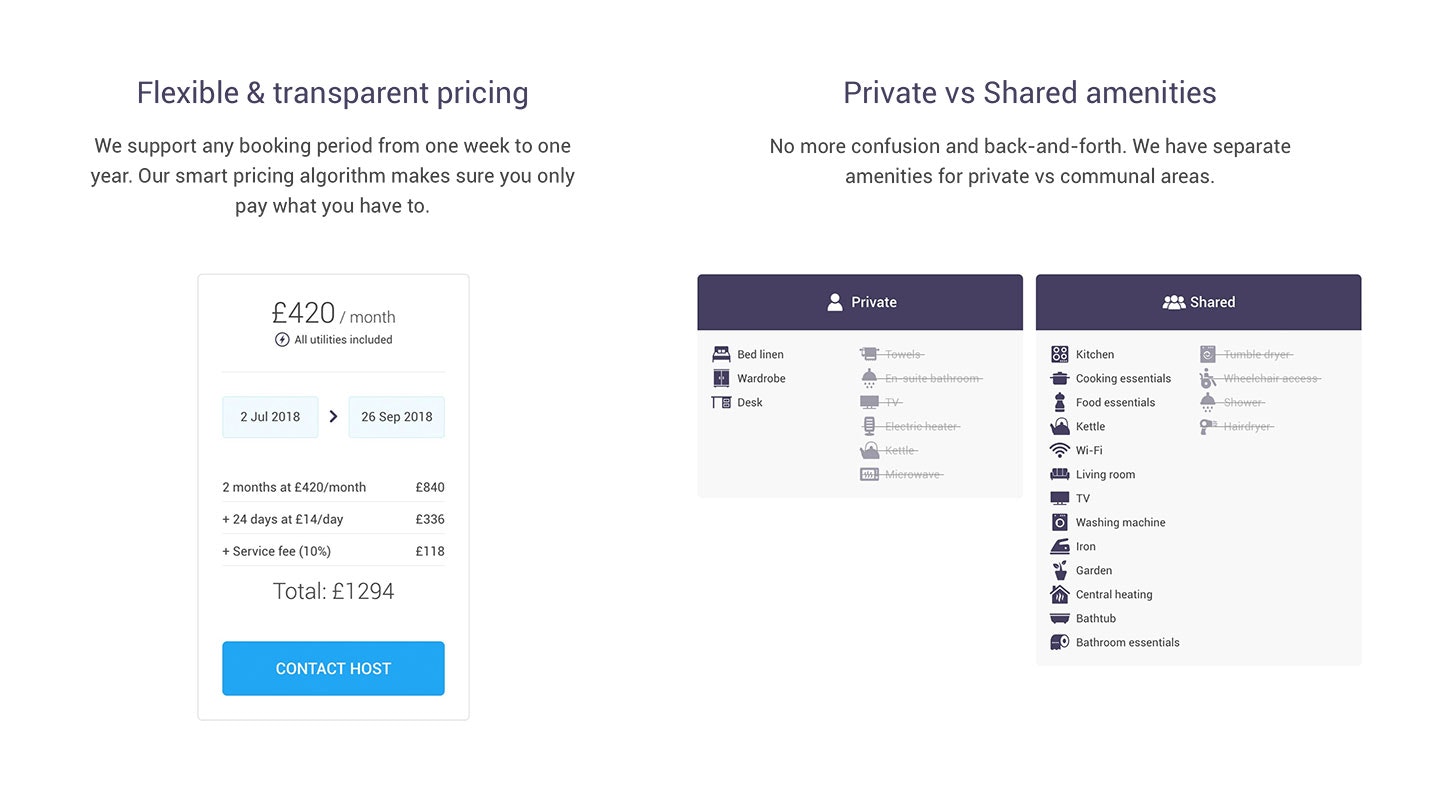1440x800 pixels.
Task: Click the crossed-out Wheelchair access item
Action: click(1271, 378)
